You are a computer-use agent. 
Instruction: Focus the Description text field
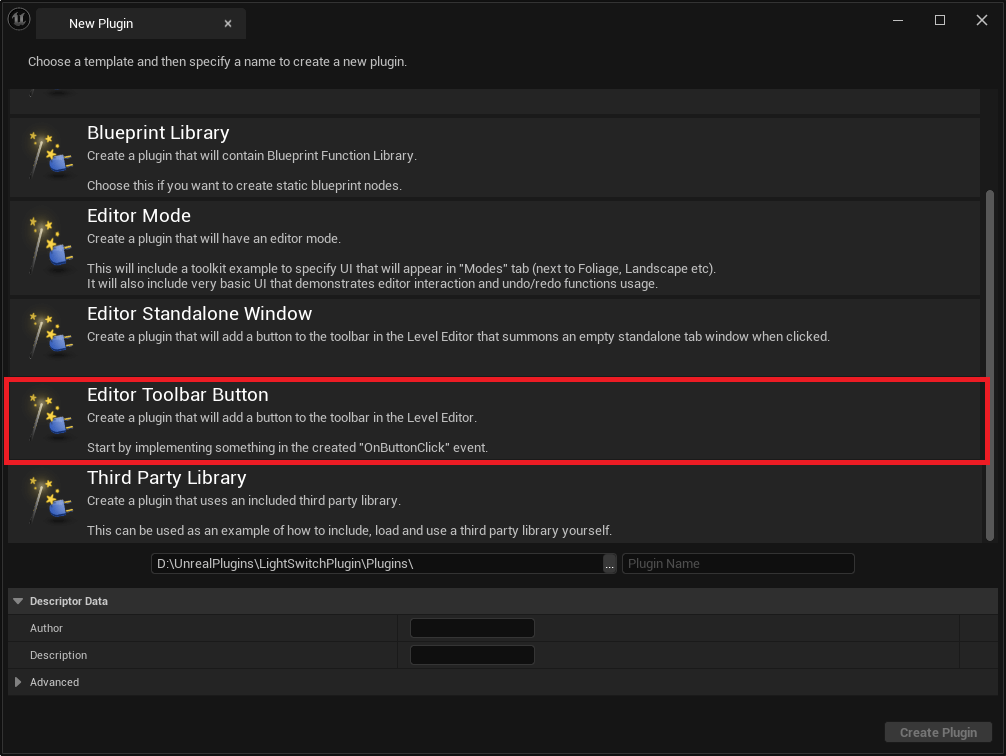click(x=472, y=655)
